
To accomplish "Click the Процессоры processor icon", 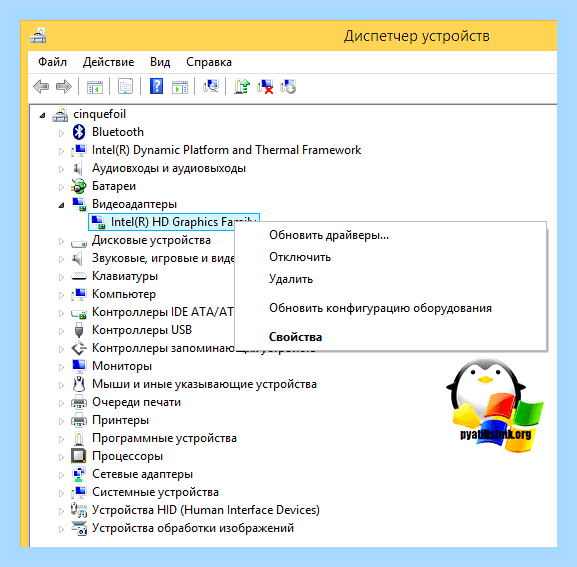I will 79,456.
